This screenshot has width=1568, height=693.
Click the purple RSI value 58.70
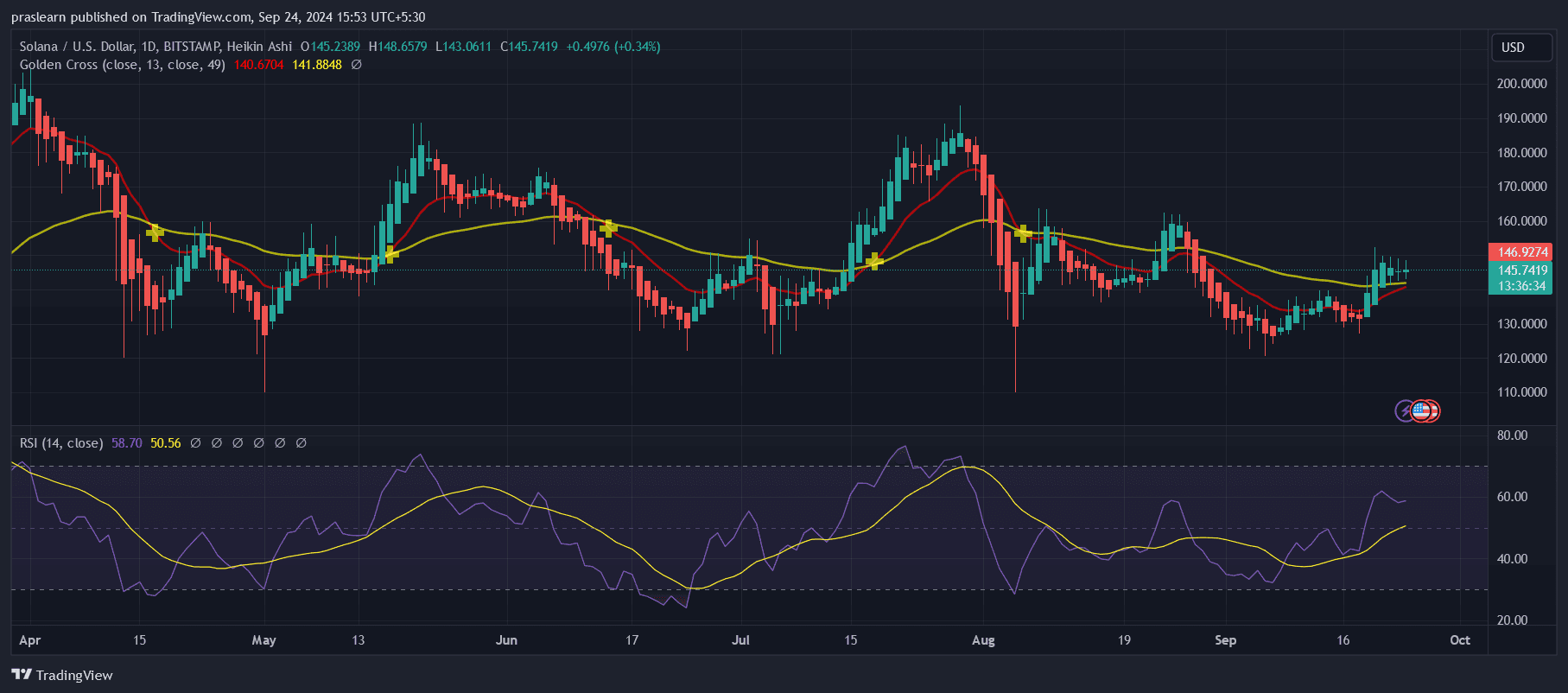[x=126, y=443]
